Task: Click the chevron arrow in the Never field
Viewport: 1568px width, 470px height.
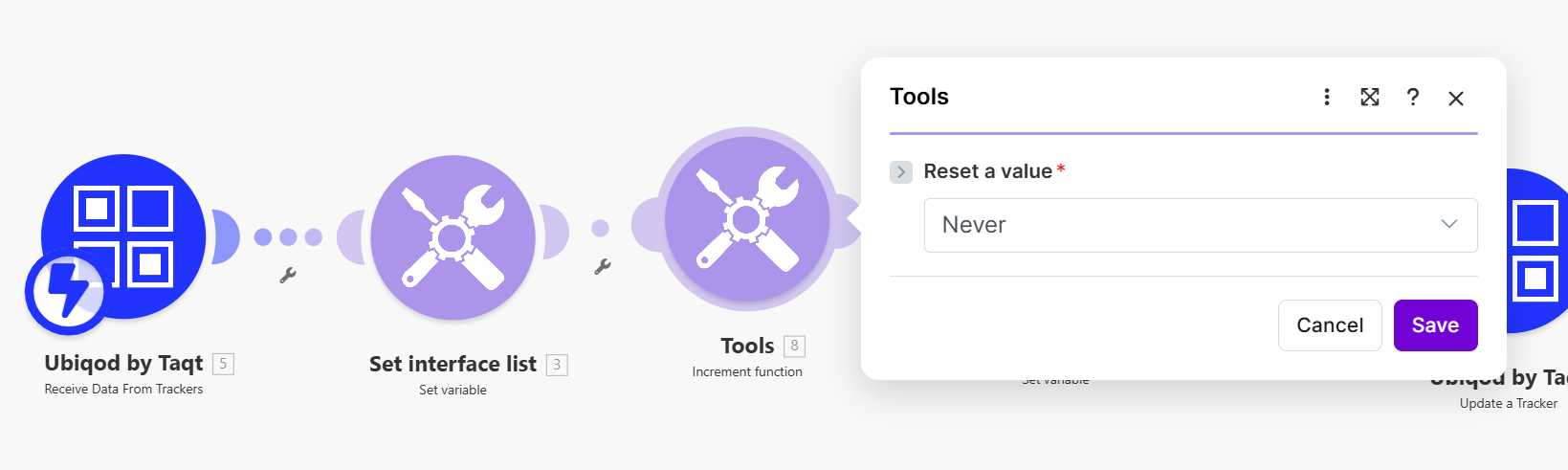Action: point(1448,224)
